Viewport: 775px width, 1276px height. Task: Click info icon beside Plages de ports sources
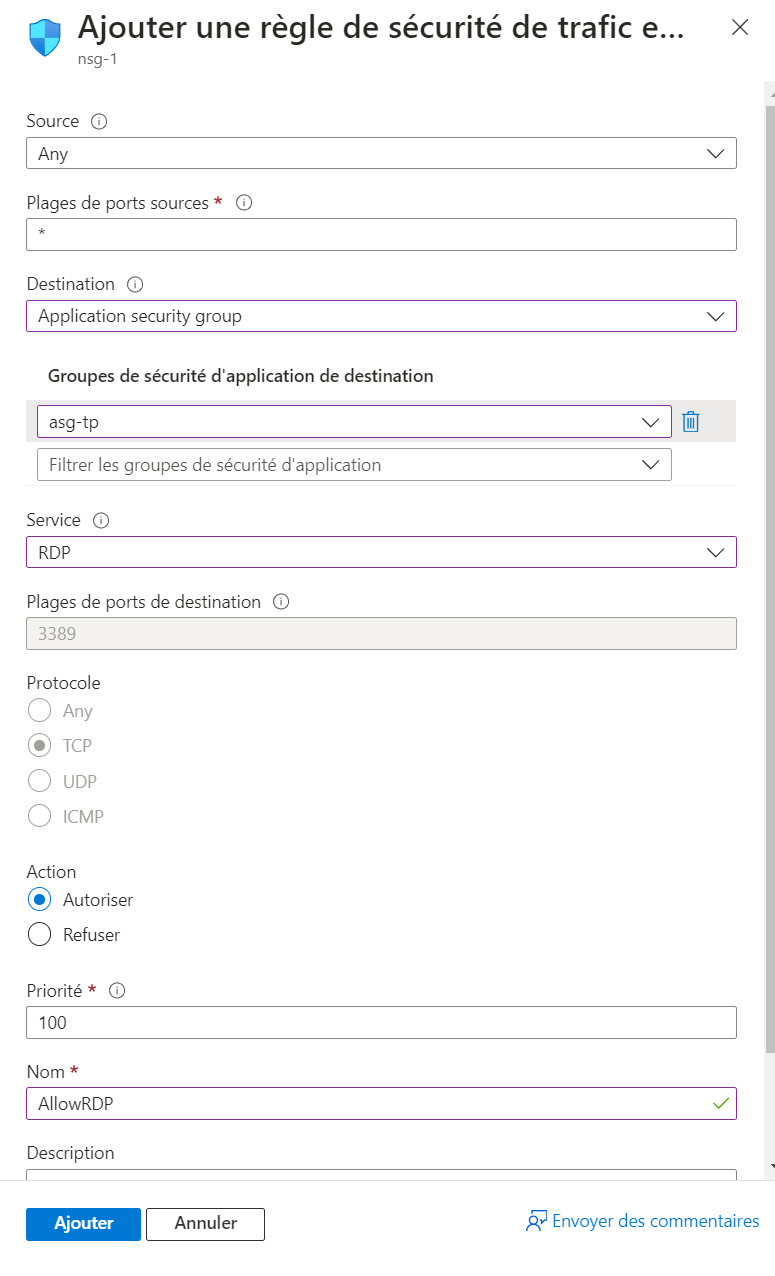click(243, 202)
